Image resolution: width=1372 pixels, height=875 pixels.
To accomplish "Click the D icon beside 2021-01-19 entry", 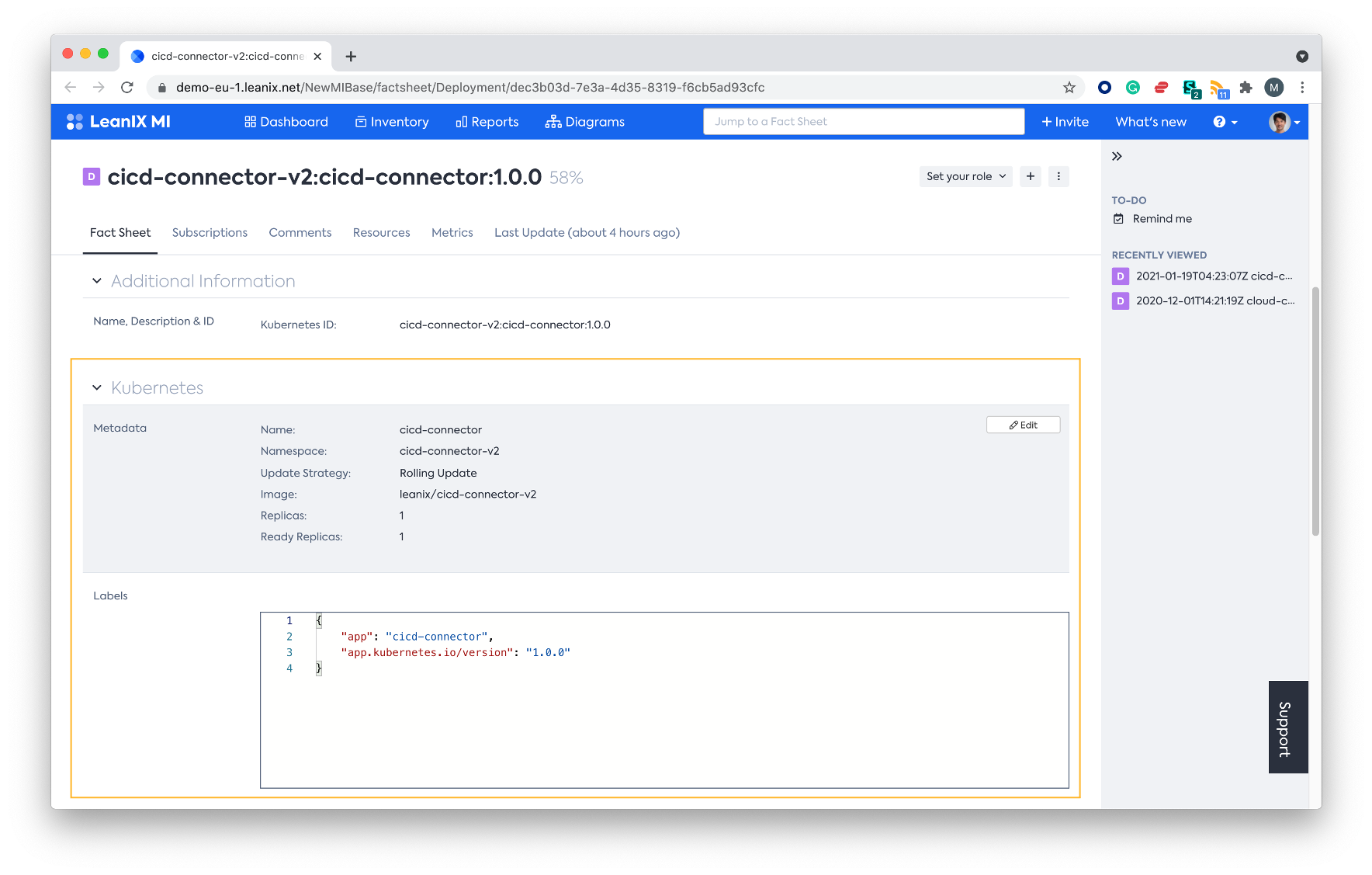I will click(1121, 276).
